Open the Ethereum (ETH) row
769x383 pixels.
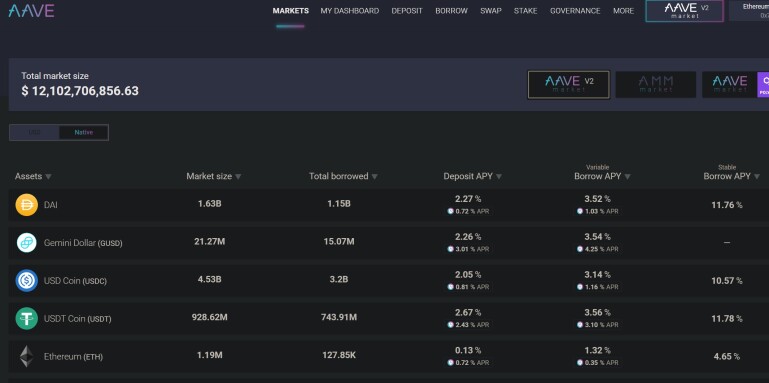click(x=388, y=357)
